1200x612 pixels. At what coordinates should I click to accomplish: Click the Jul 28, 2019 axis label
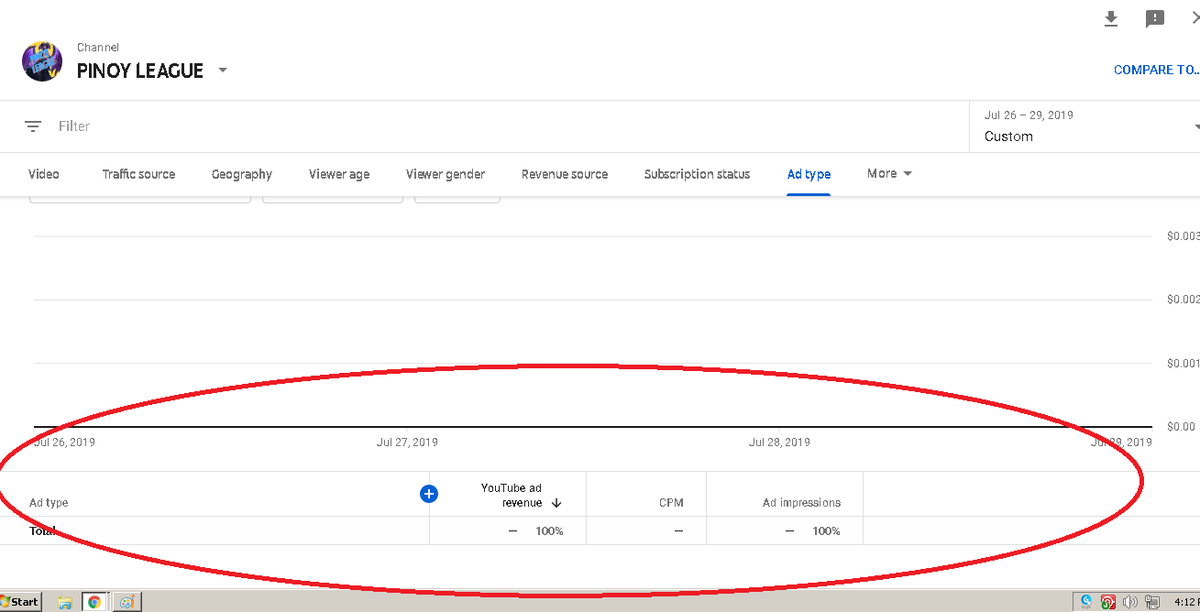(x=779, y=442)
